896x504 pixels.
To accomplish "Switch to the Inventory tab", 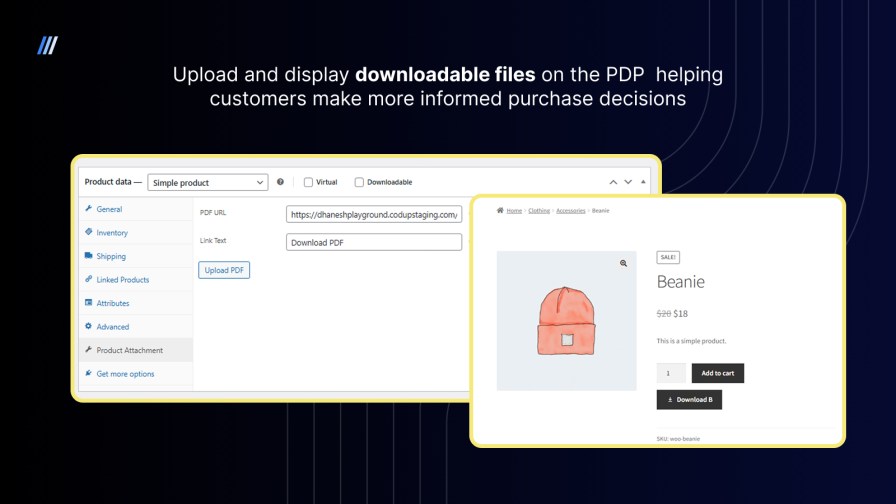I will [x=136, y=233].
